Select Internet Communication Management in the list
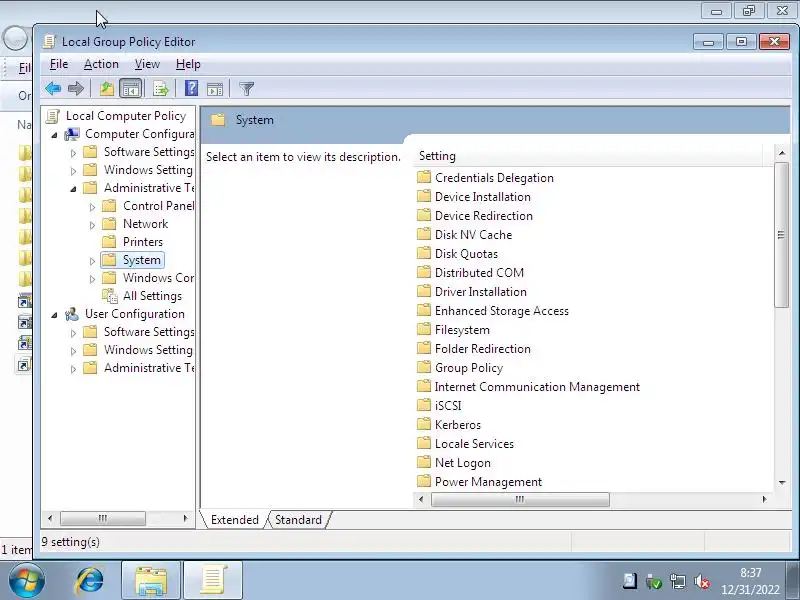800x600 pixels. click(537, 387)
